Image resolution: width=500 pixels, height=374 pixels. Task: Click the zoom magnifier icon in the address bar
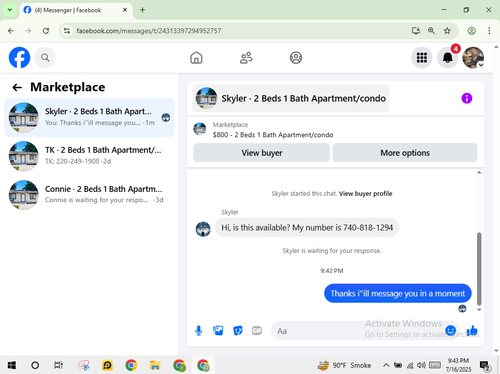click(x=431, y=31)
